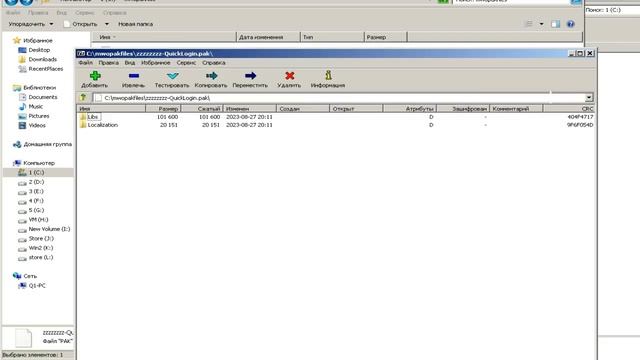This screenshot has width=640, height=360.
Task: Click the Избранное favorites header
Action: 37,40
